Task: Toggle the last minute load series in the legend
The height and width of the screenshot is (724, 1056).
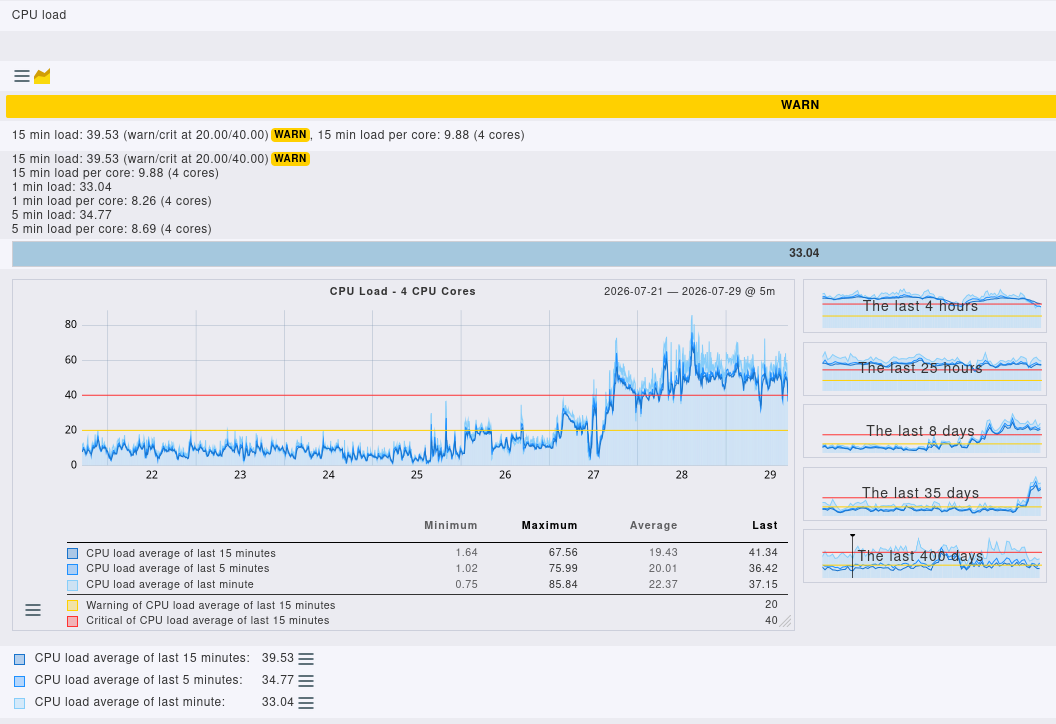Action: pyautogui.click(x=73, y=585)
